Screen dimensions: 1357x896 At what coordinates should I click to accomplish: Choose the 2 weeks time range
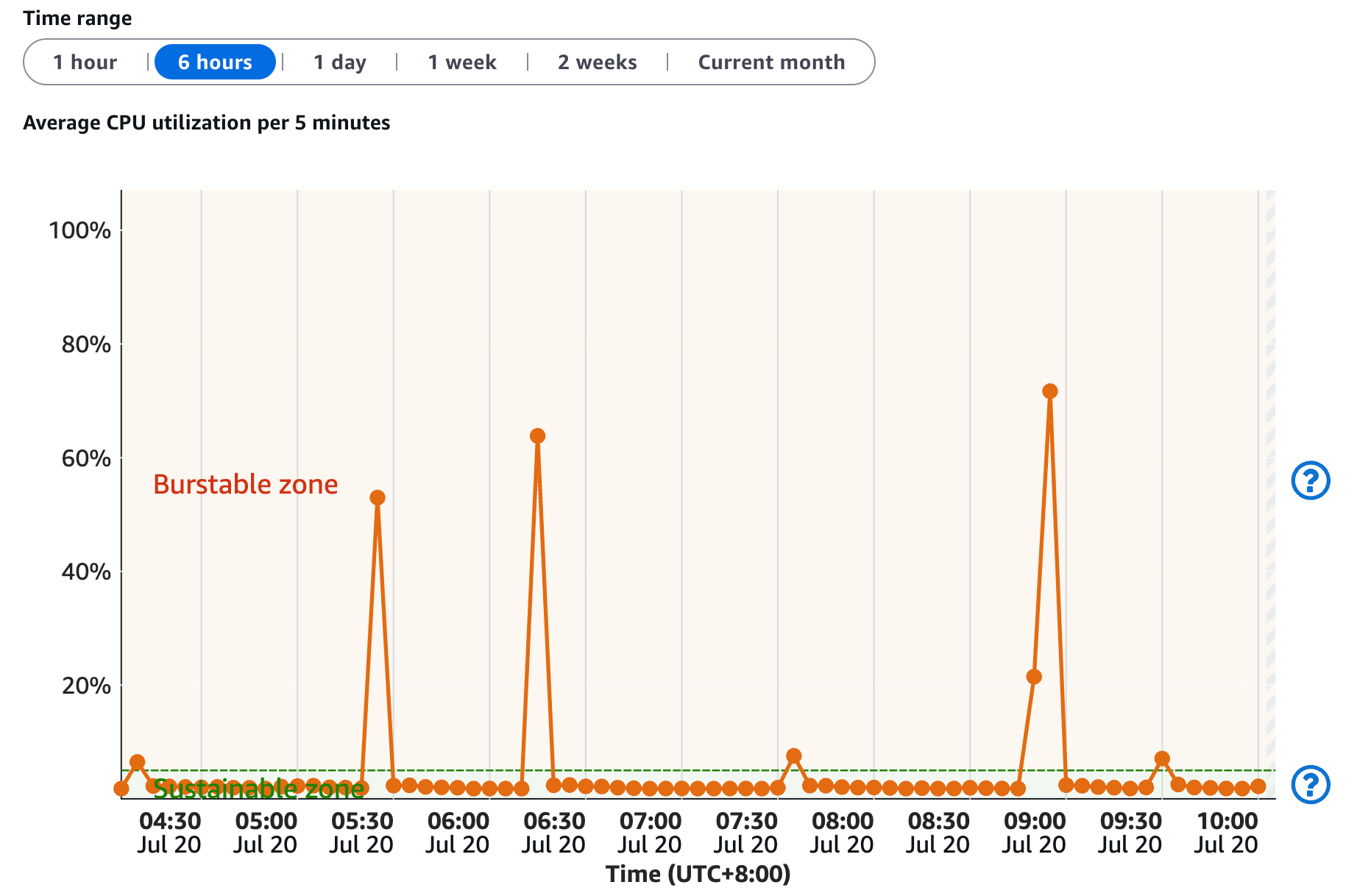click(x=598, y=63)
